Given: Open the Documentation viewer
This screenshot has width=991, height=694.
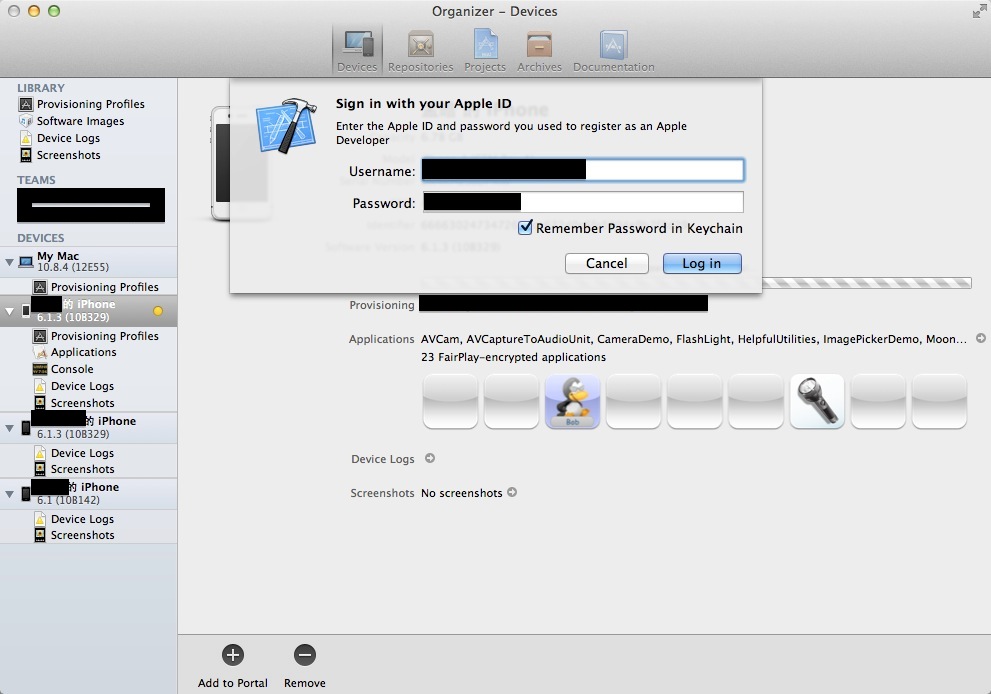Looking at the screenshot, I should 614,51.
